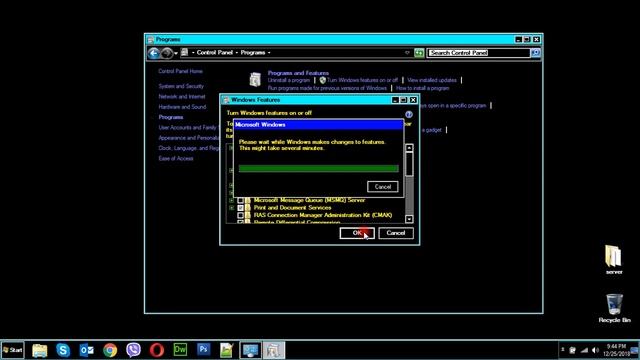Click Cancel beside OK in Windows Features
640x360 pixels.
[x=396, y=233]
